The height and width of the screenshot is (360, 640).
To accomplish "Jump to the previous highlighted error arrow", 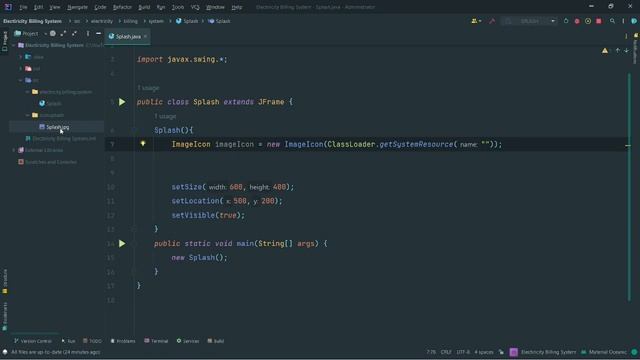I will coord(618,51).
